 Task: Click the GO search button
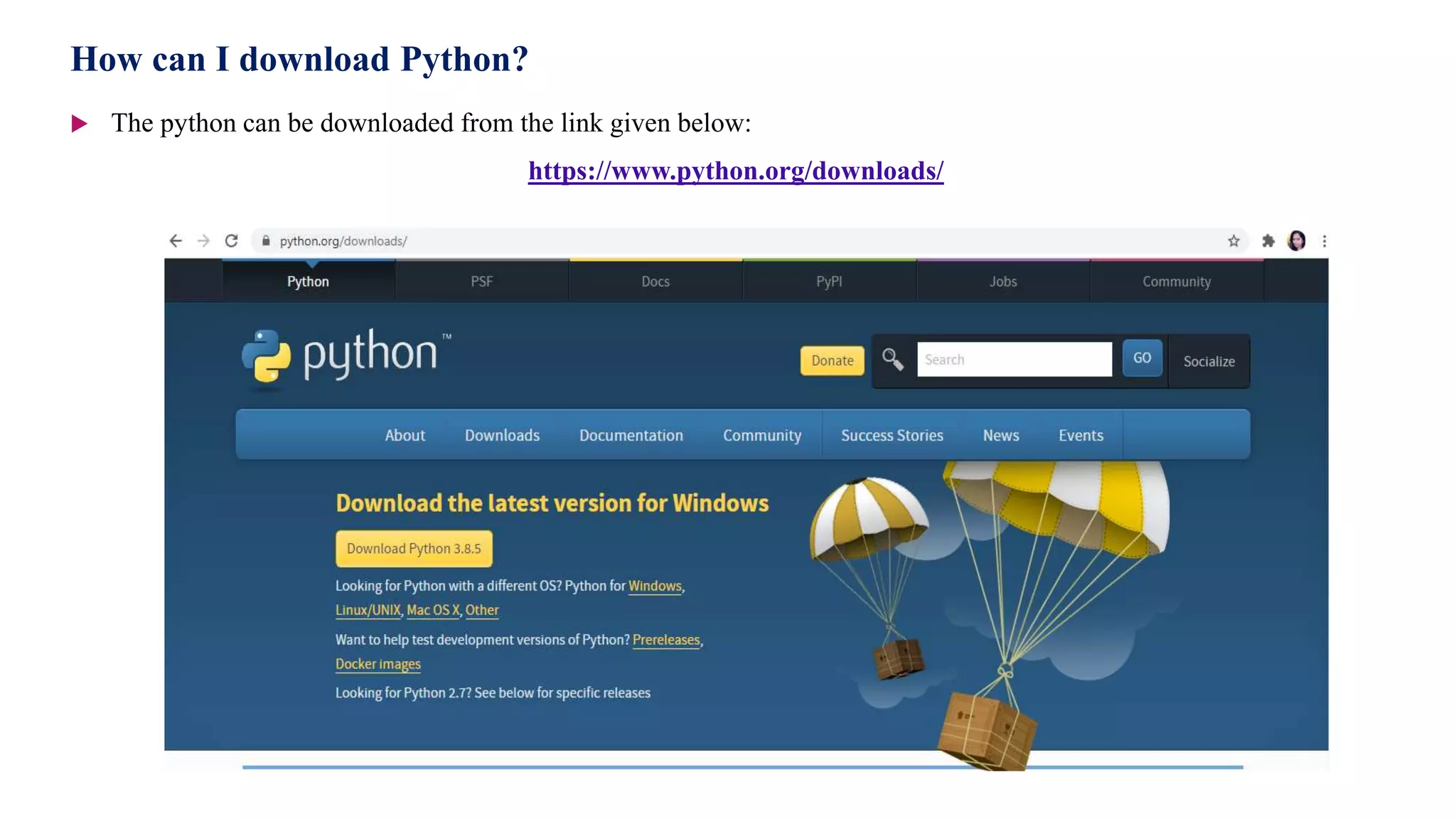1142,358
